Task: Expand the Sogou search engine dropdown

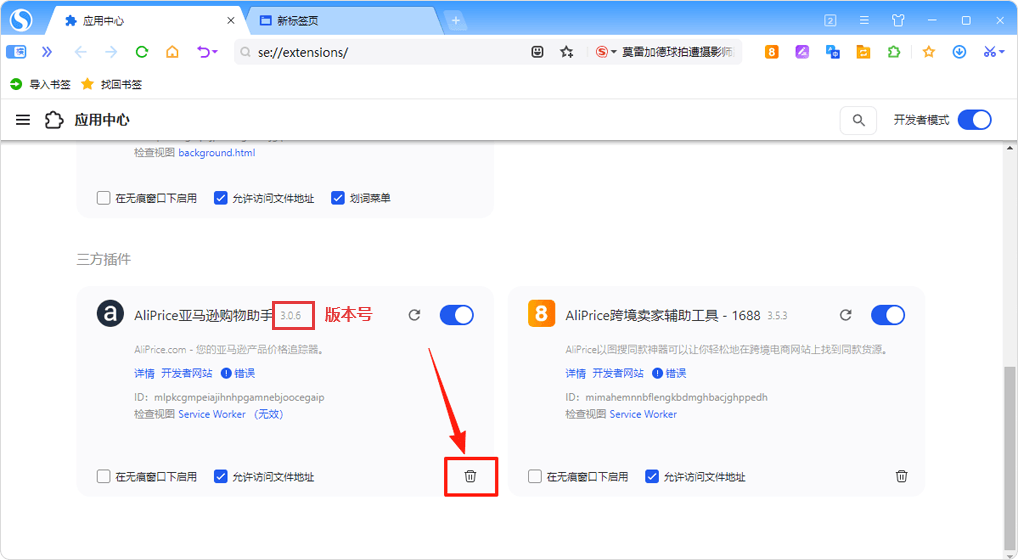Action: (x=614, y=52)
